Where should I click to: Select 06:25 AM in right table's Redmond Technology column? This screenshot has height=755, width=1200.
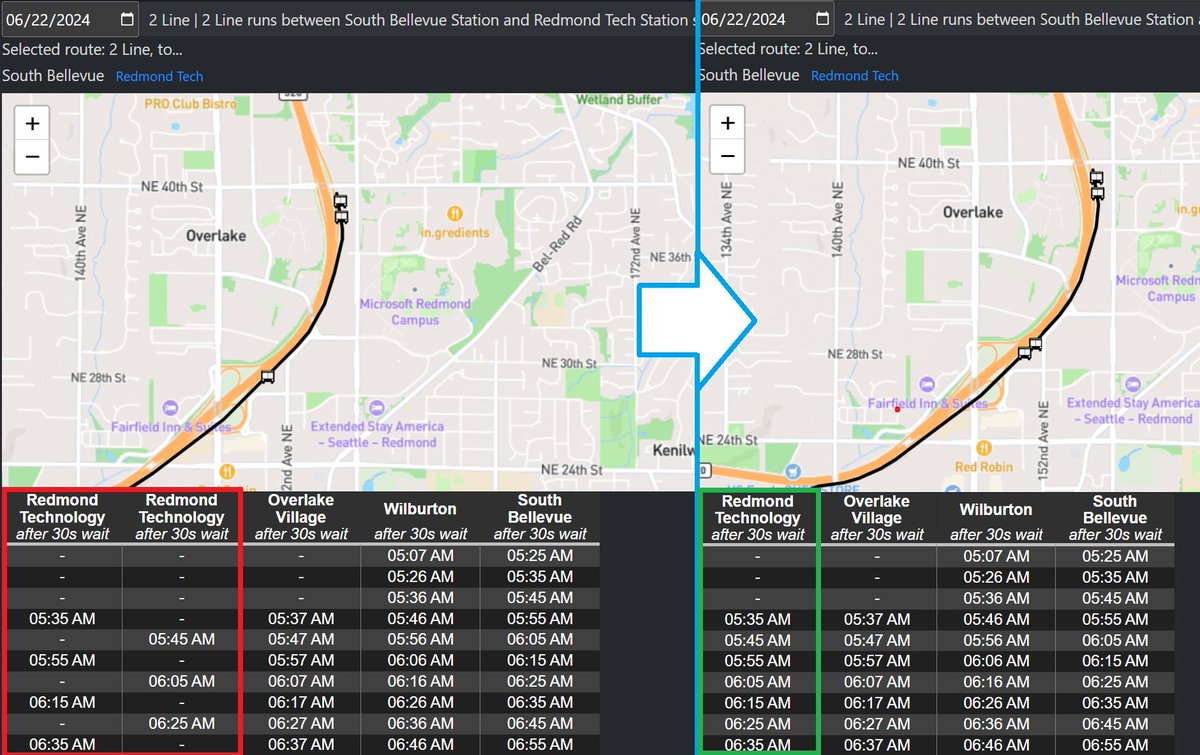758,723
